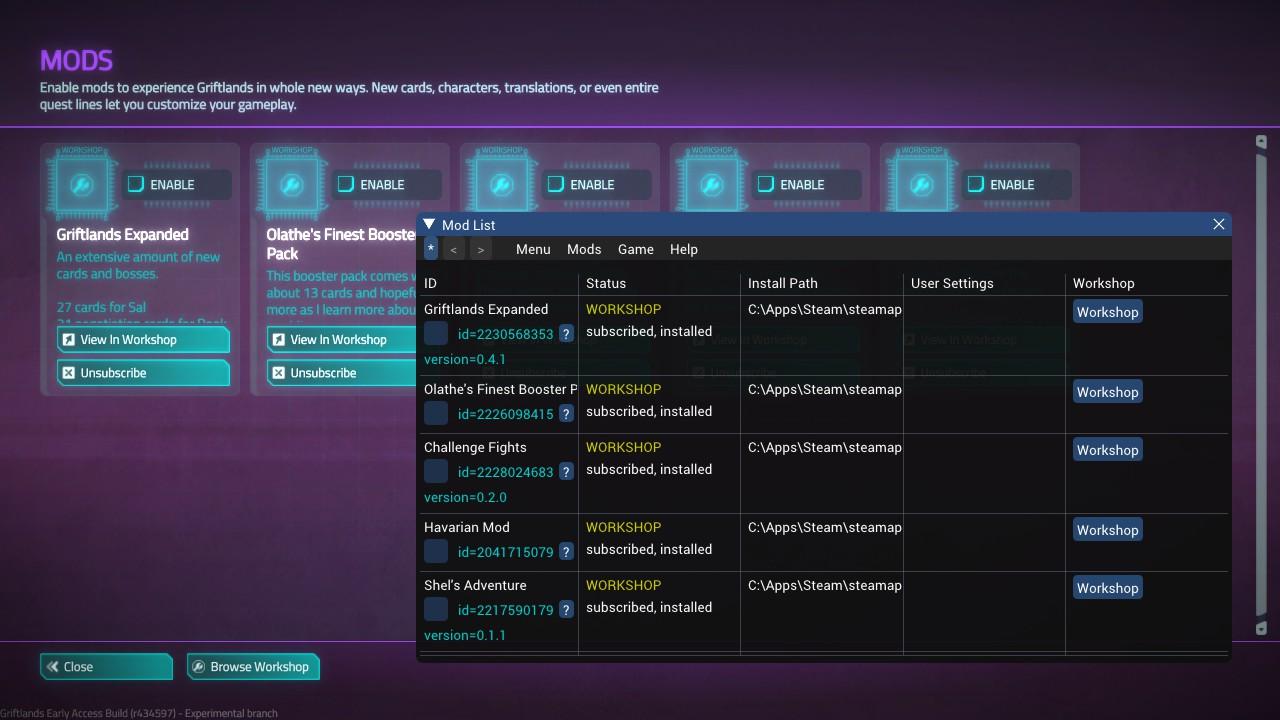Click the id=2217590179 text
The image size is (1280, 720).
(x=505, y=610)
